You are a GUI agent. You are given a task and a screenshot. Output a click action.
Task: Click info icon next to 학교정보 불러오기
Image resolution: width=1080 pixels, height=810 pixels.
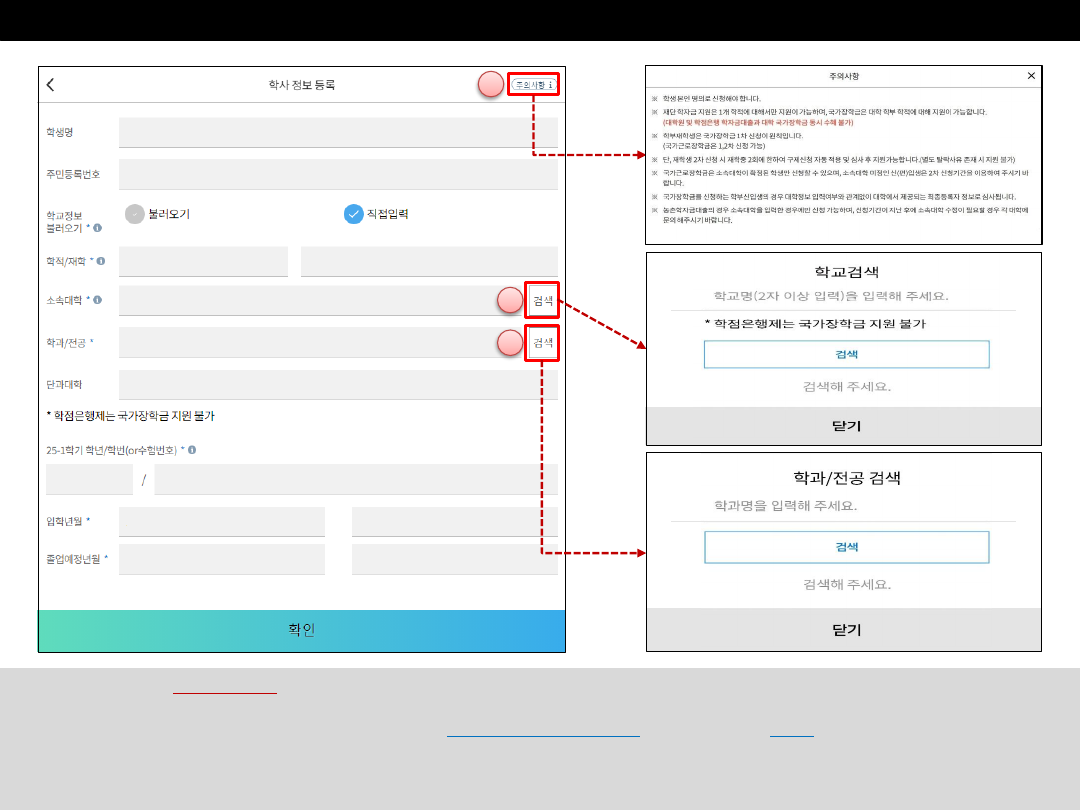pyautogui.click(x=97, y=228)
